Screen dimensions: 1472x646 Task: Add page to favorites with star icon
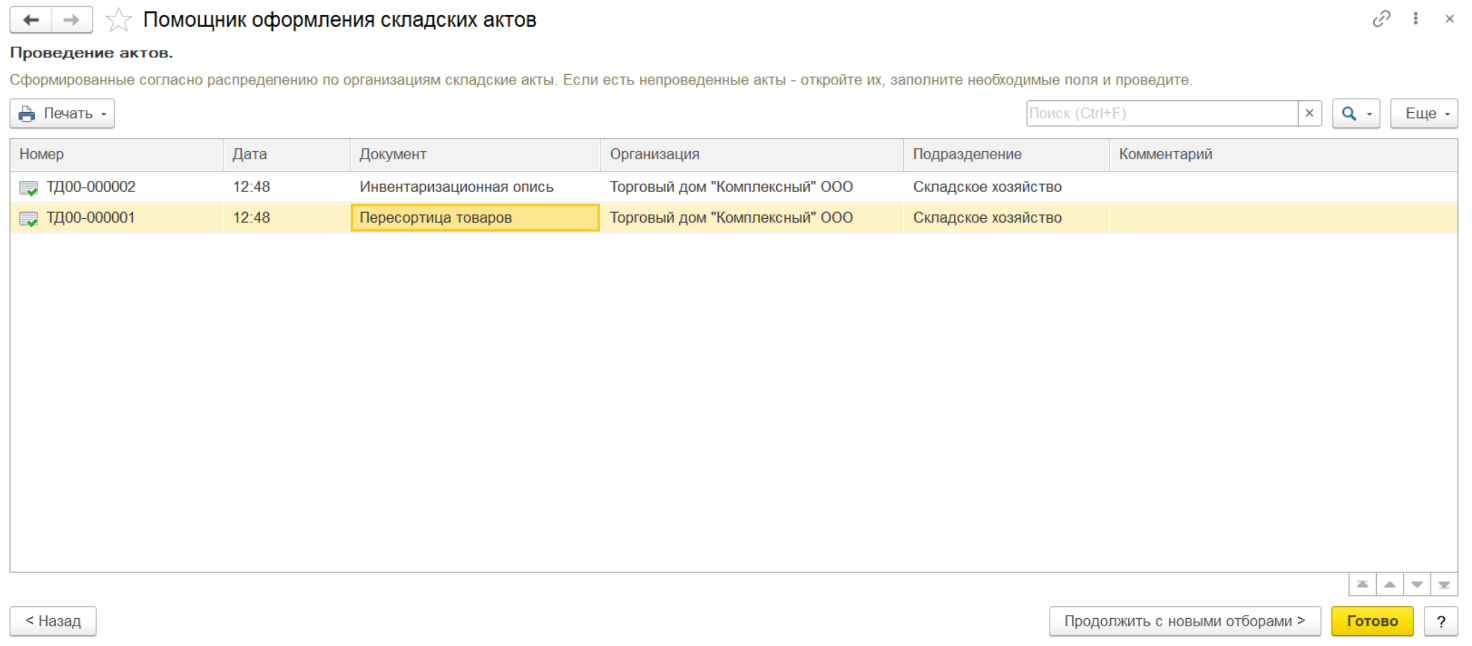[x=118, y=19]
